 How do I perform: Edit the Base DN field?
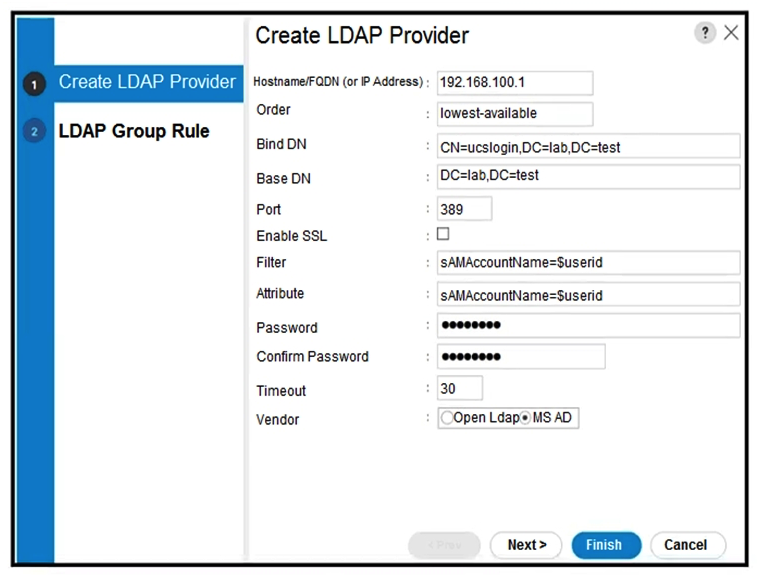(588, 176)
